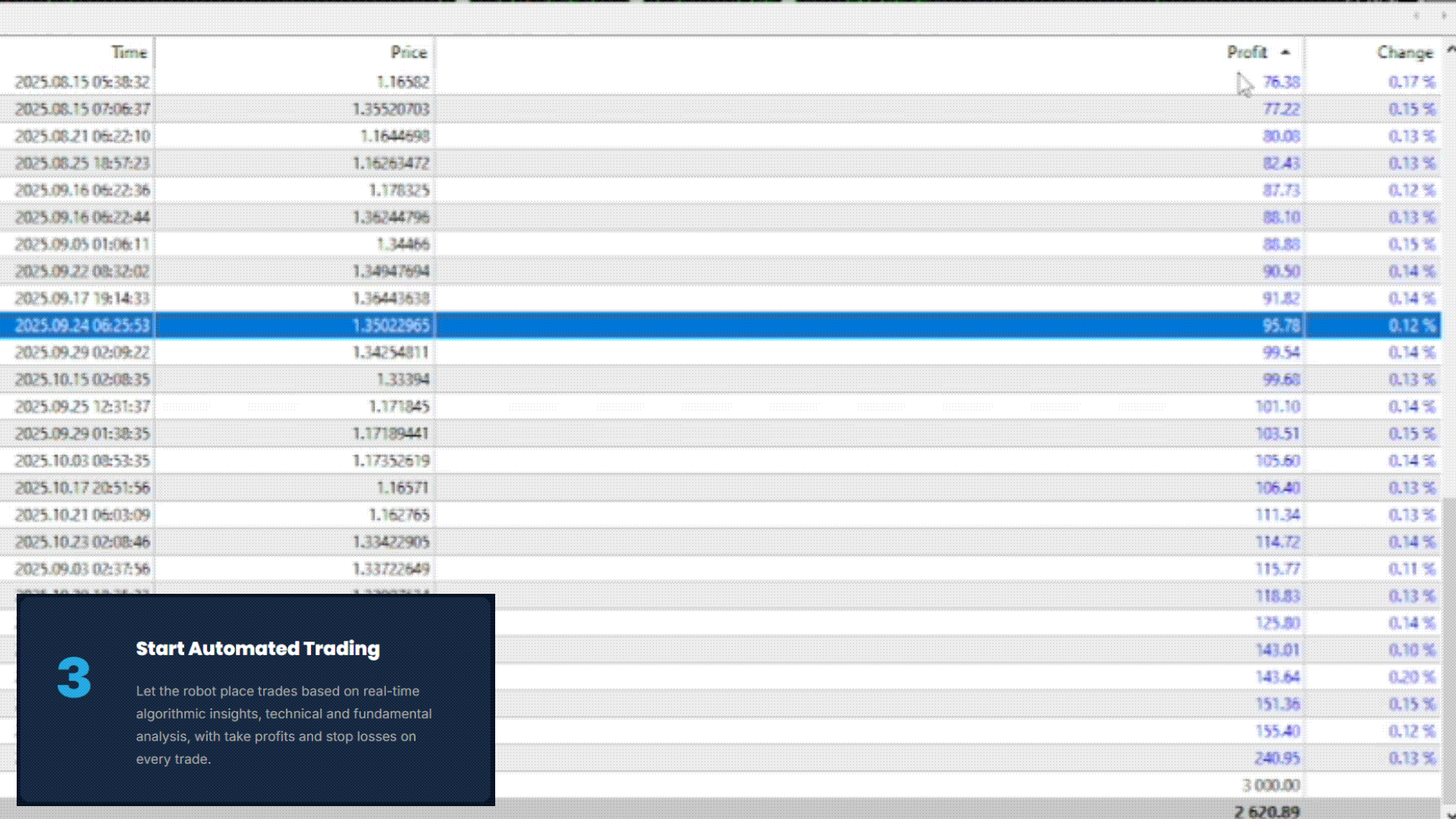
Task: Click the scrollbar up arrow
Action: [x=1449, y=50]
